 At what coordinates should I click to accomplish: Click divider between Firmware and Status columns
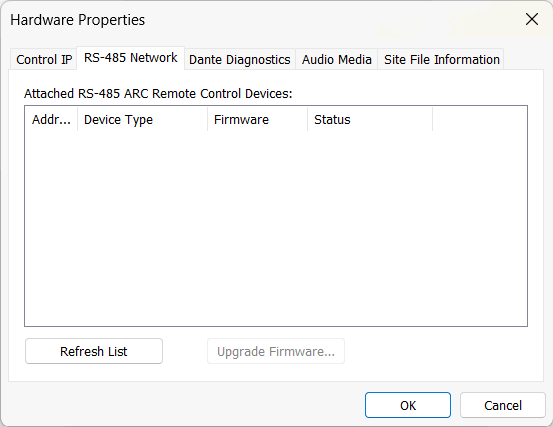click(x=308, y=120)
